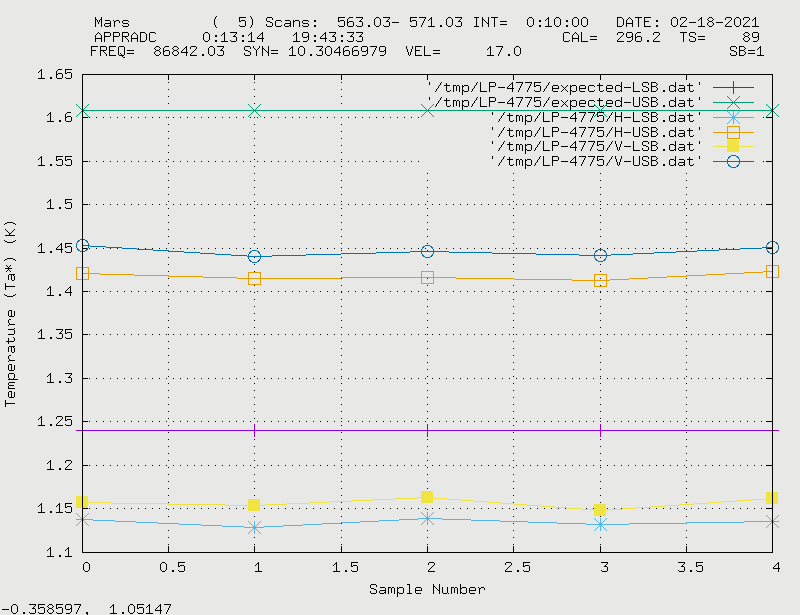Click expected-LSB purple tick at sample 1

255,431
